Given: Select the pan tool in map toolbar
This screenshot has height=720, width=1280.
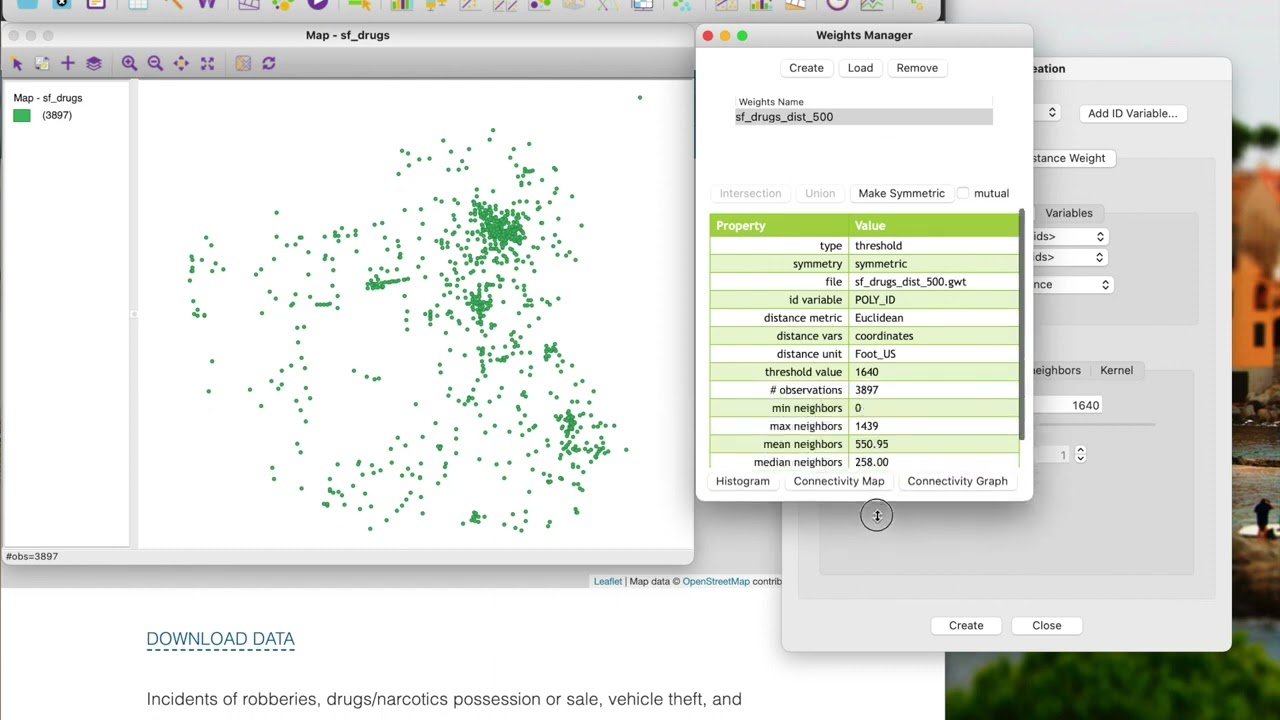Looking at the screenshot, I should tap(181, 63).
